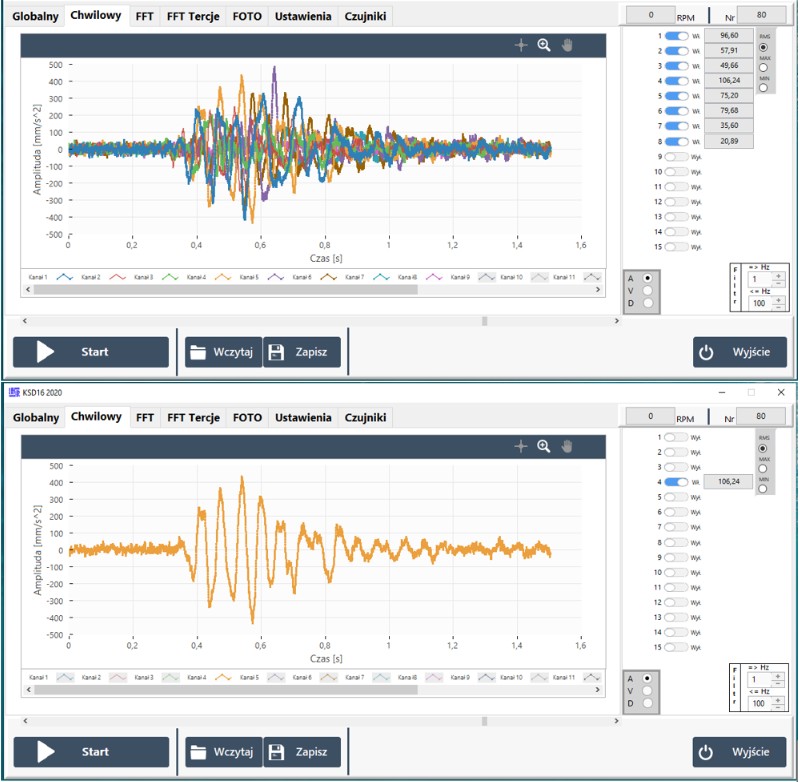Click the Wyjście exit button in the lower window
The width and height of the screenshot is (800, 782).
pyautogui.click(x=740, y=752)
